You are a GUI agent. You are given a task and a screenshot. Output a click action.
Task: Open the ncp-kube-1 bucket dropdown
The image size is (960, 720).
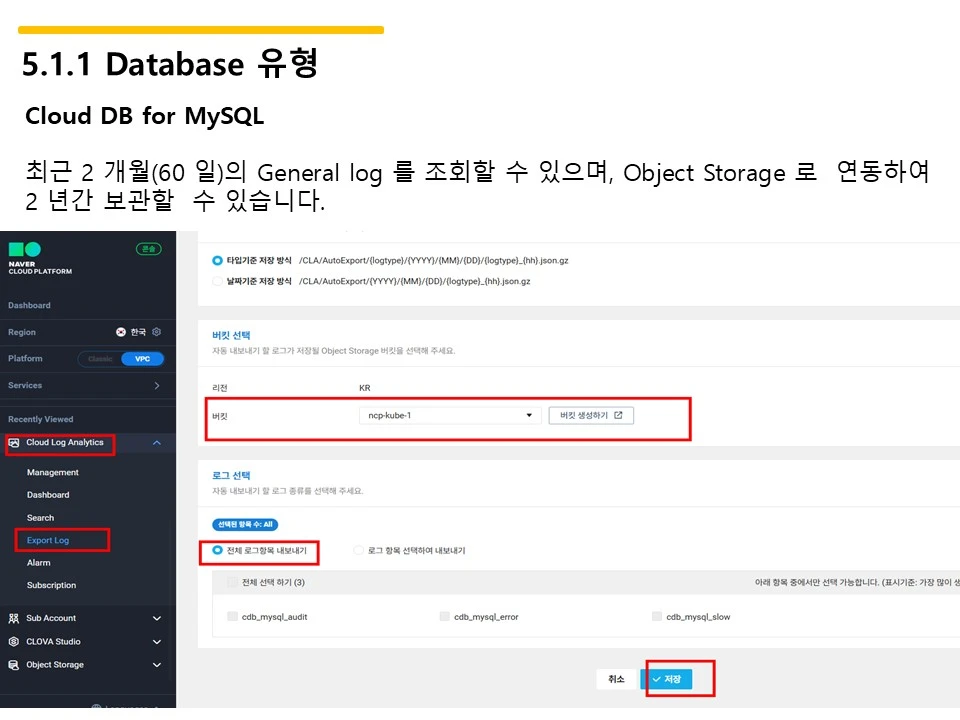tap(450, 415)
